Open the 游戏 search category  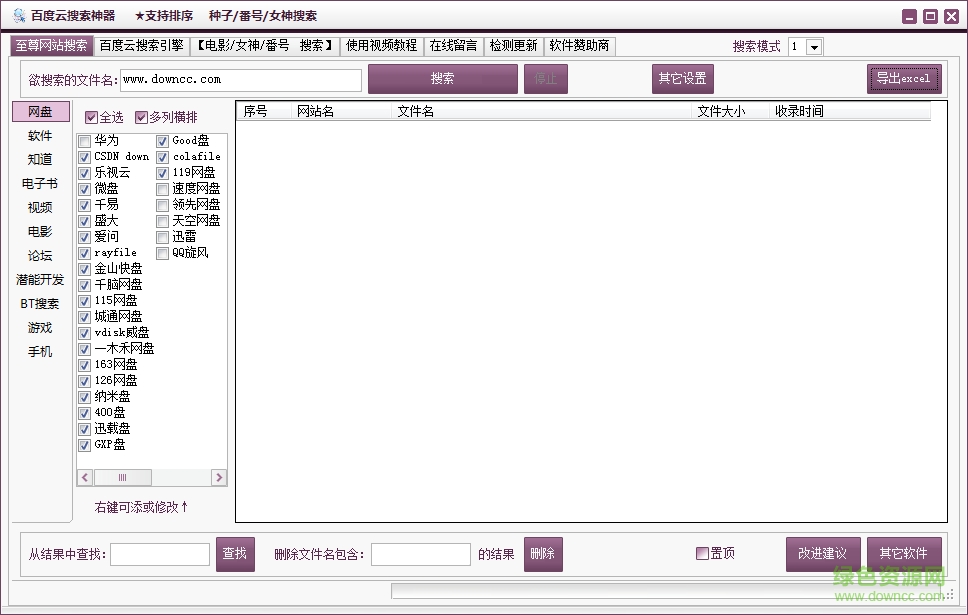pos(39,327)
